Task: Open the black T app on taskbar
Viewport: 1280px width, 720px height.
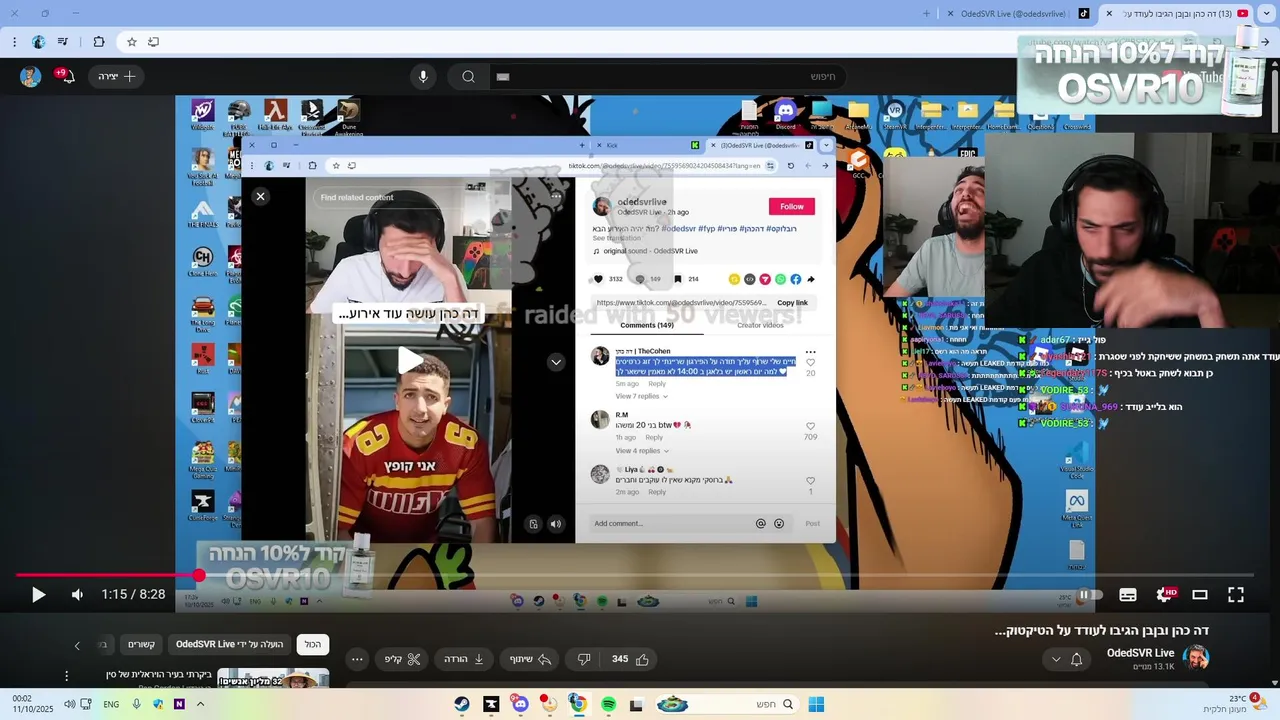Action: coord(491,704)
